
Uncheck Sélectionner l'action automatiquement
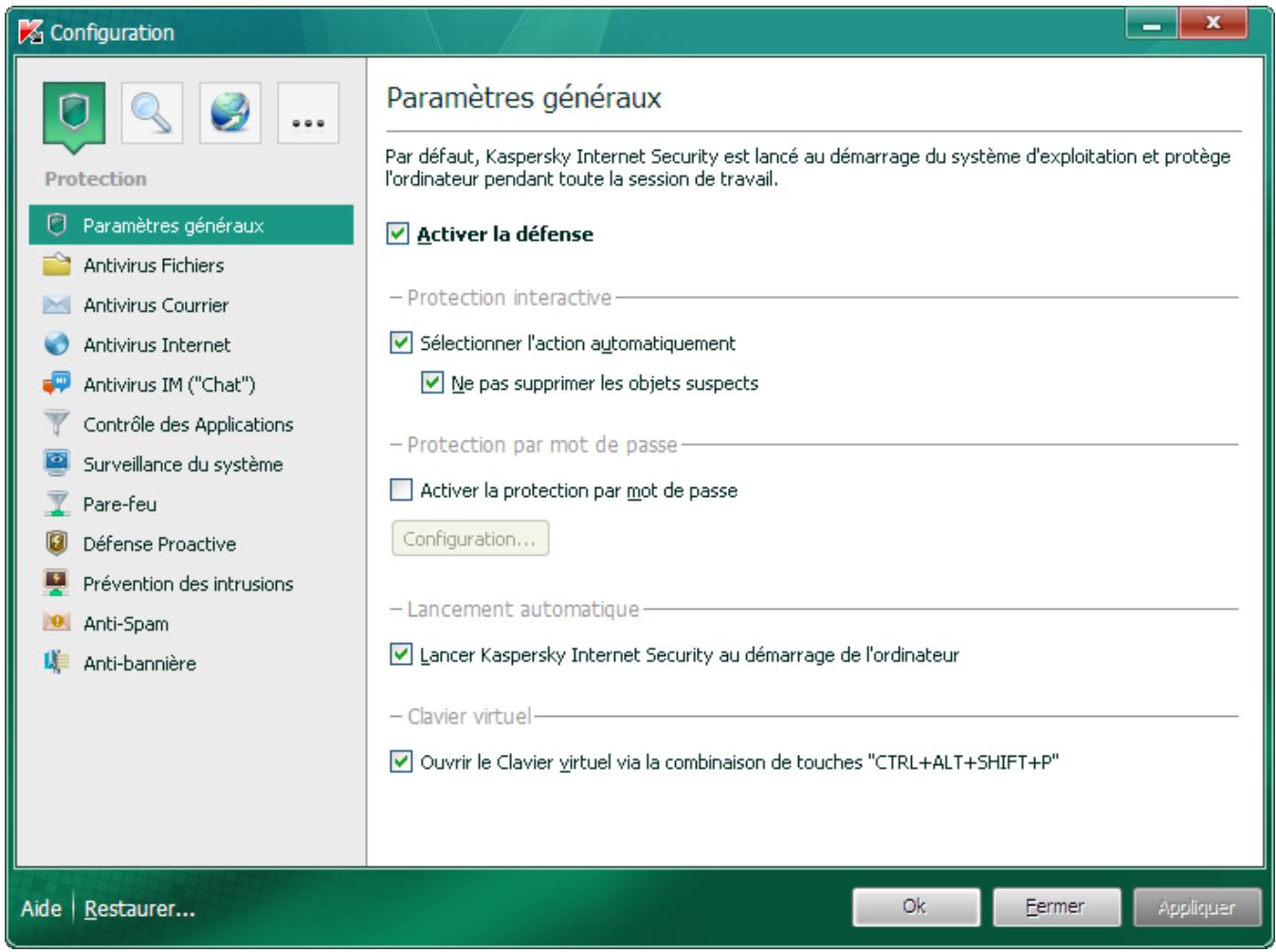tap(402, 342)
